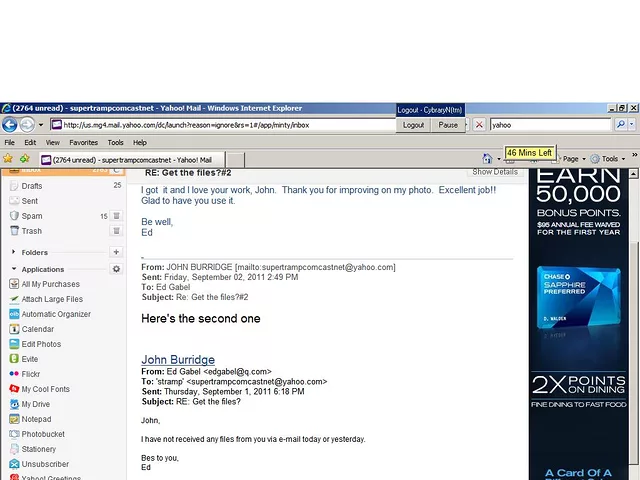Add a new folder with the plus icon
This screenshot has width=640, height=480.
116,252
